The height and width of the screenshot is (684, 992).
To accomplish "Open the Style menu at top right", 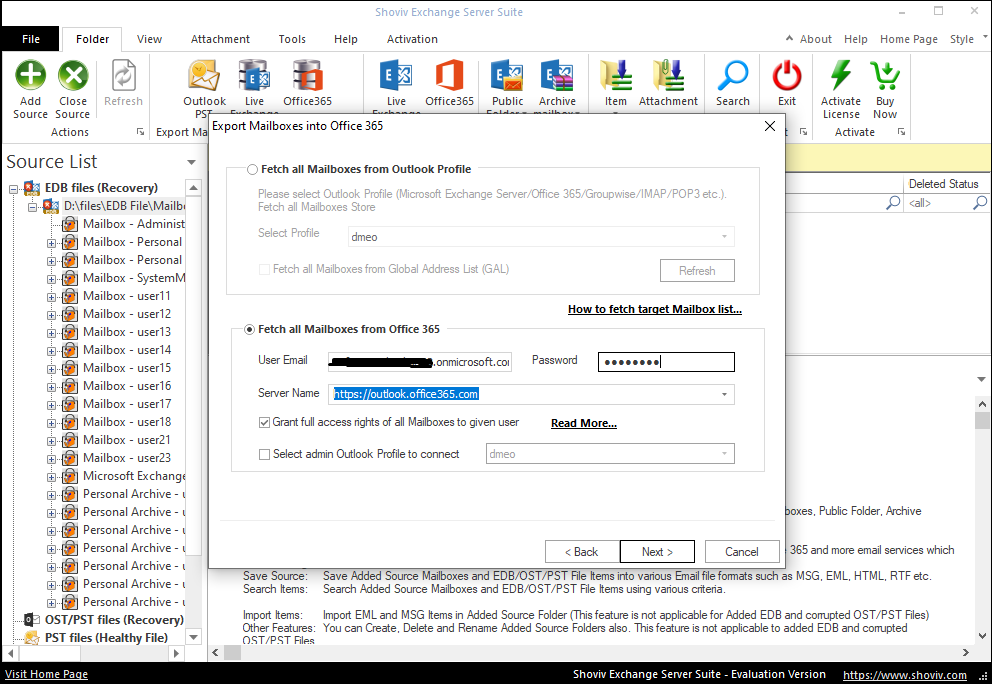I will coord(962,39).
